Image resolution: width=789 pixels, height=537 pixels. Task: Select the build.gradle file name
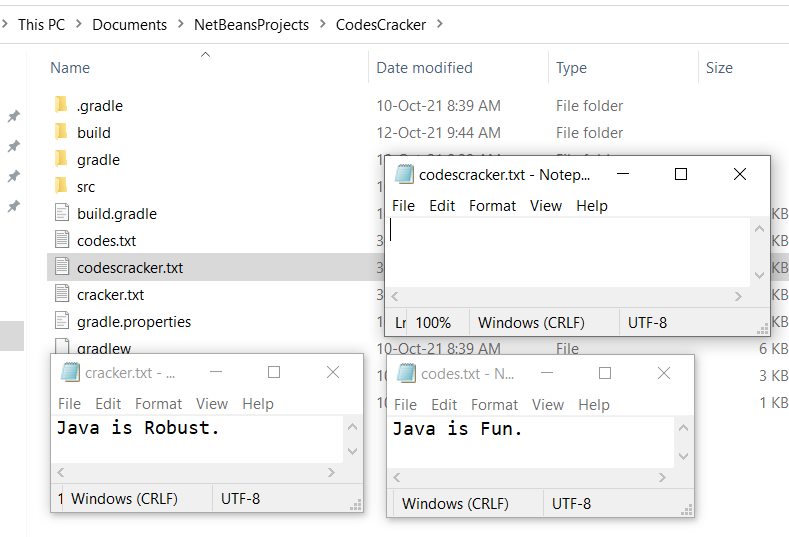[x=117, y=214]
